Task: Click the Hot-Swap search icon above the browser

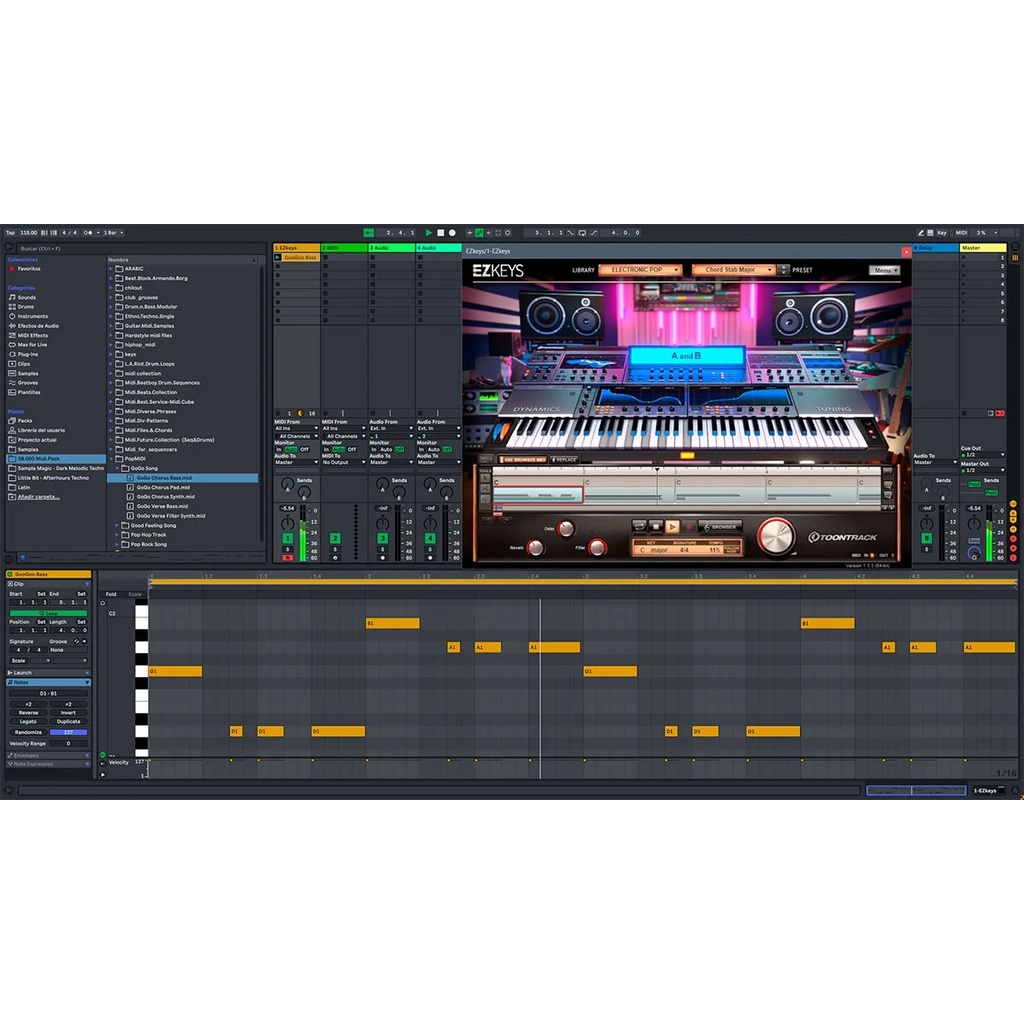Action: pos(10,247)
